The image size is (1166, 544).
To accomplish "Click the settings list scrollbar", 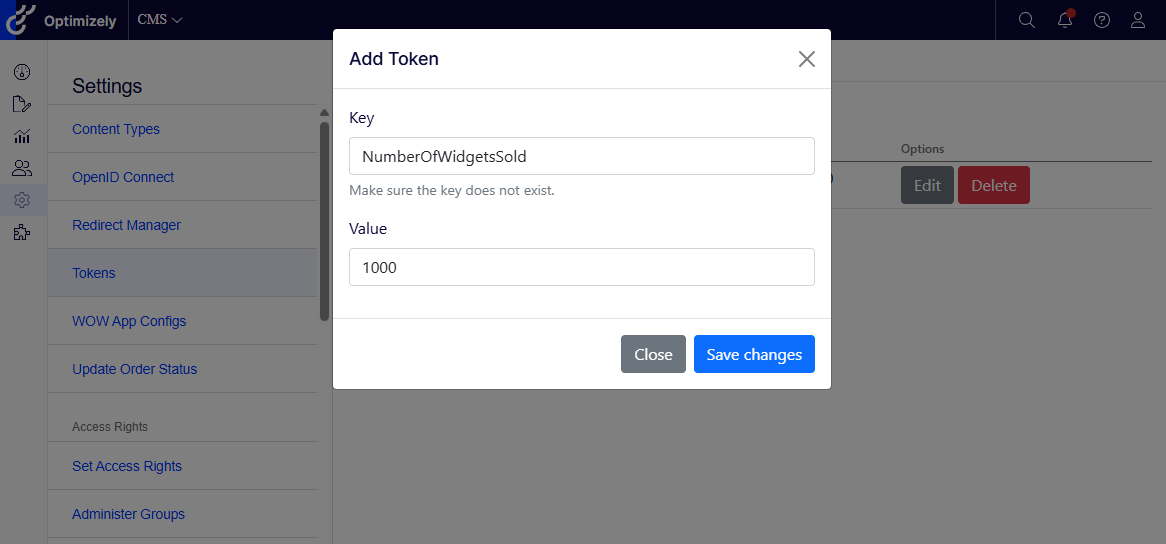I will 324,220.
